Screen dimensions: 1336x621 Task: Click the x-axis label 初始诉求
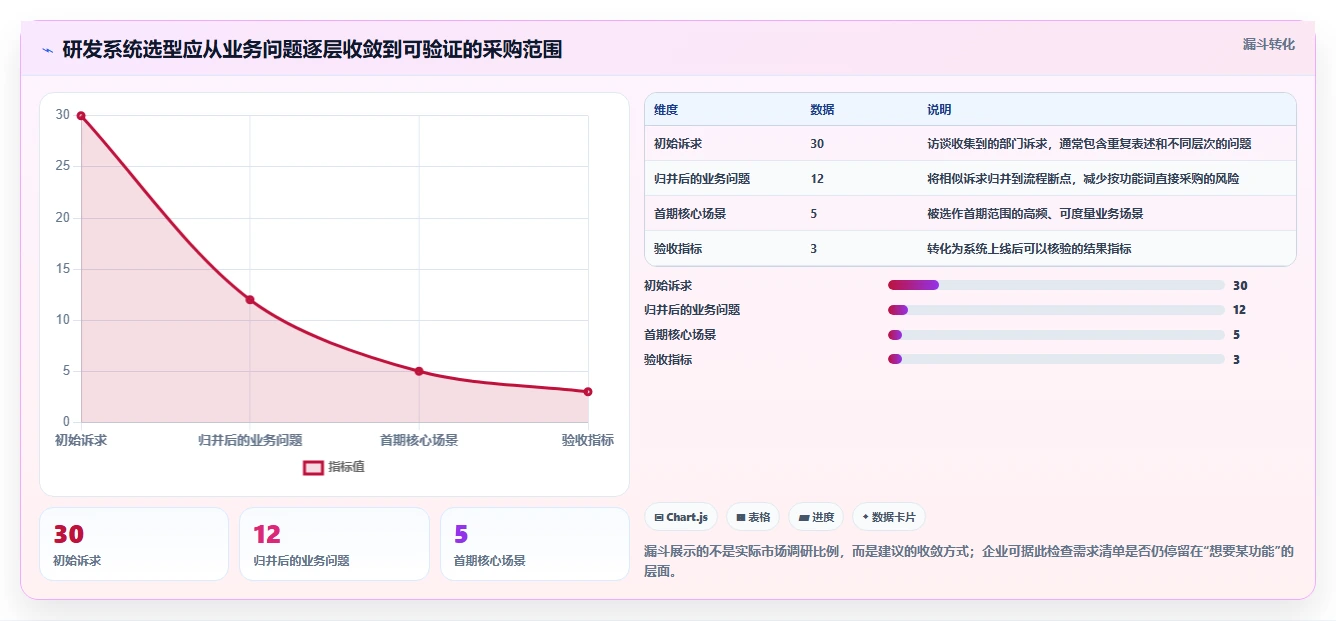(x=81, y=440)
